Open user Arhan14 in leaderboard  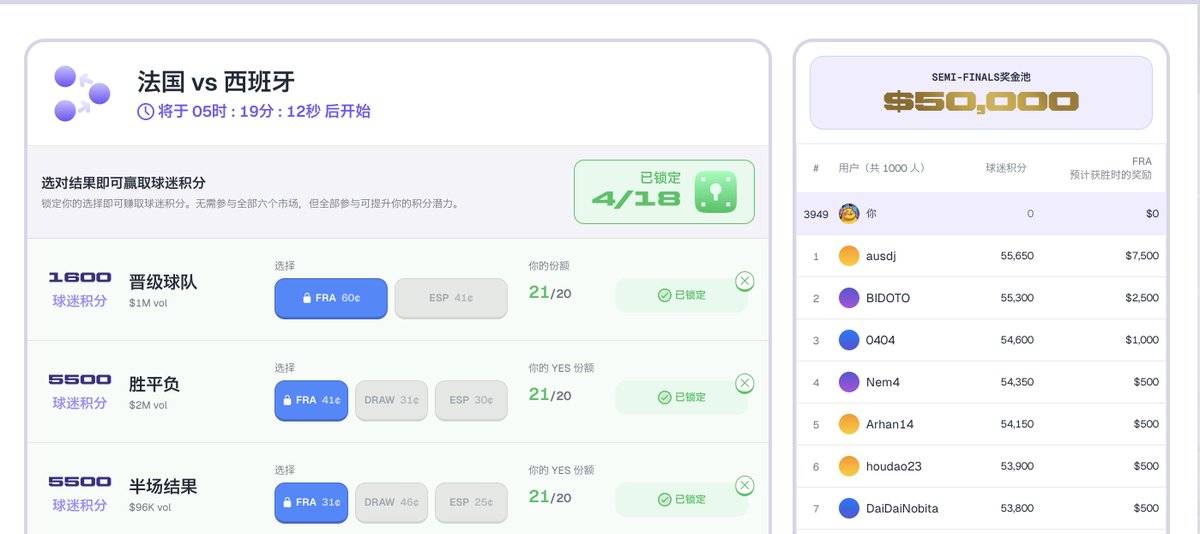(x=890, y=424)
